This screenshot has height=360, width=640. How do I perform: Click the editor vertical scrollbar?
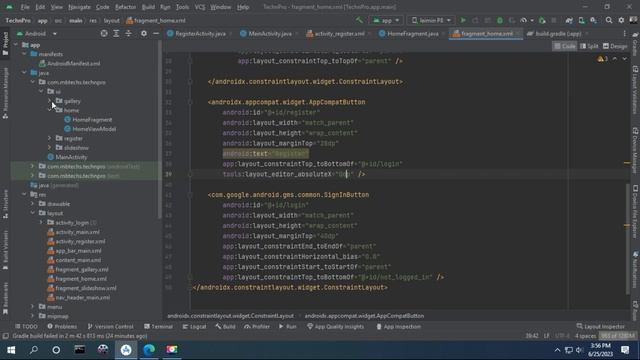pos(628,239)
